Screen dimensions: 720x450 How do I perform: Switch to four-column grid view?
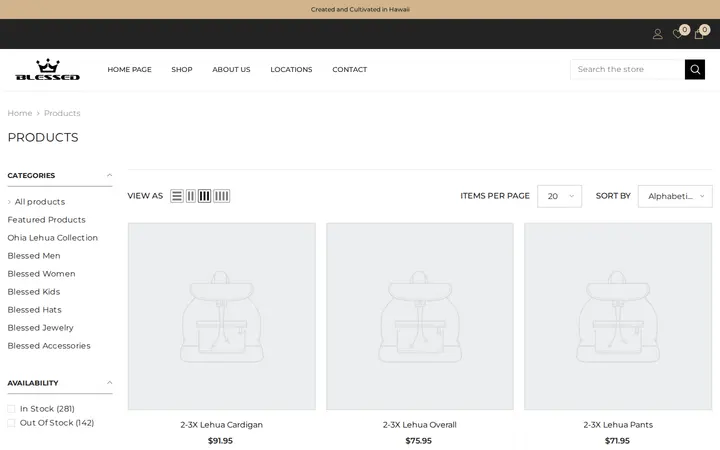pyautogui.click(x=221, y=196)
